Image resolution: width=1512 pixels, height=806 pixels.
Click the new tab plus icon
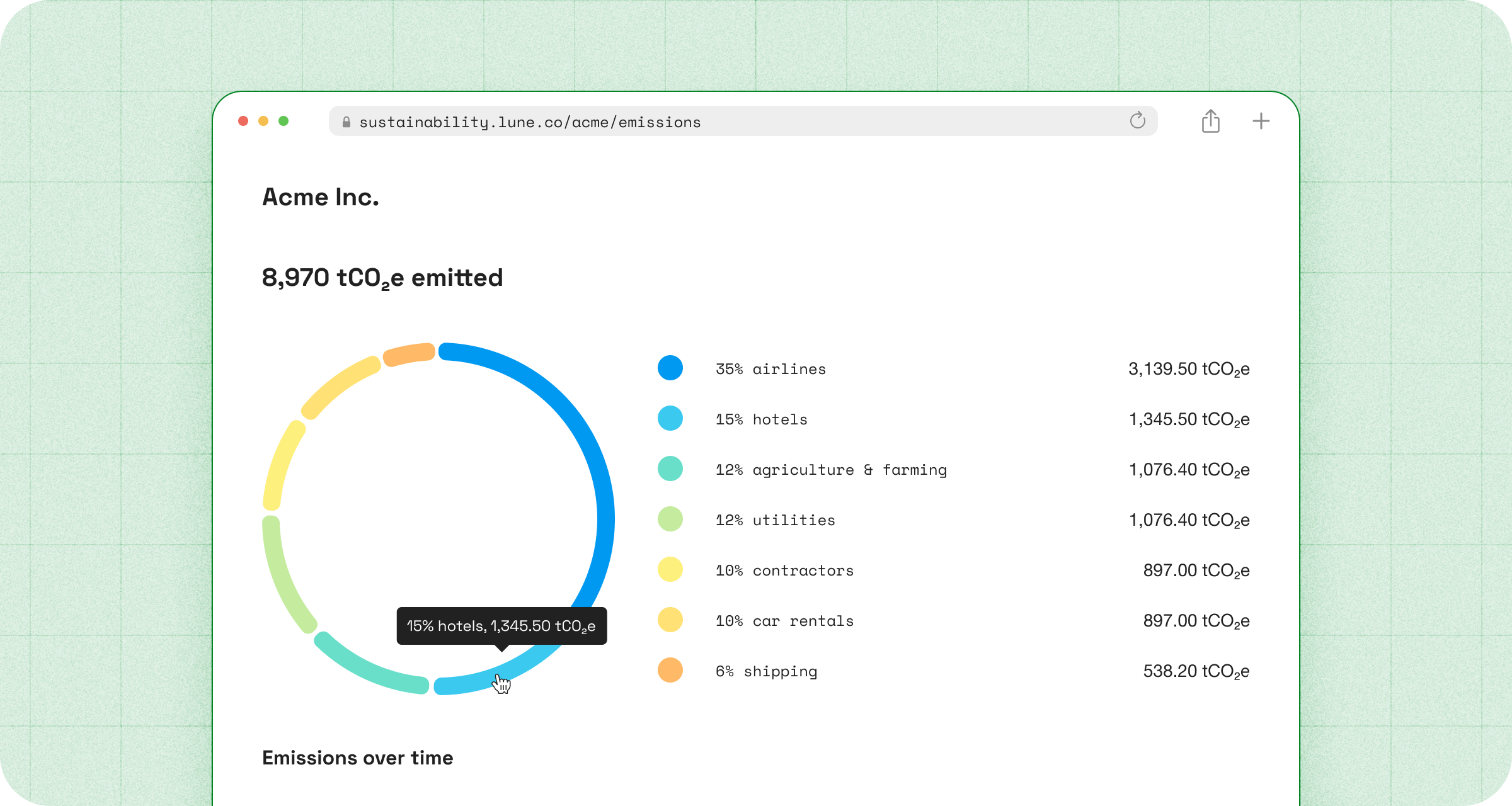coord(1261,121)
